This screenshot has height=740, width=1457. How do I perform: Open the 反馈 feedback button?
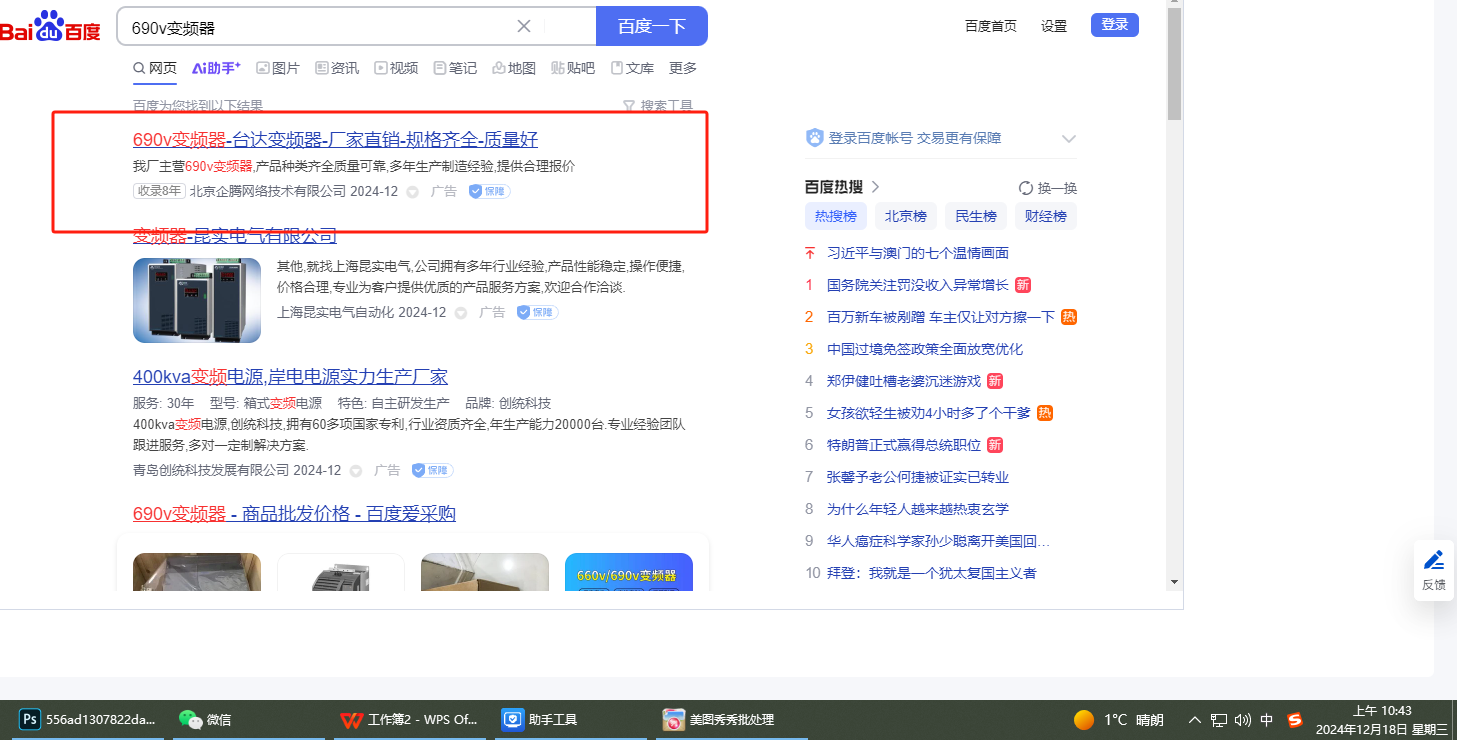coord(1434,570)
